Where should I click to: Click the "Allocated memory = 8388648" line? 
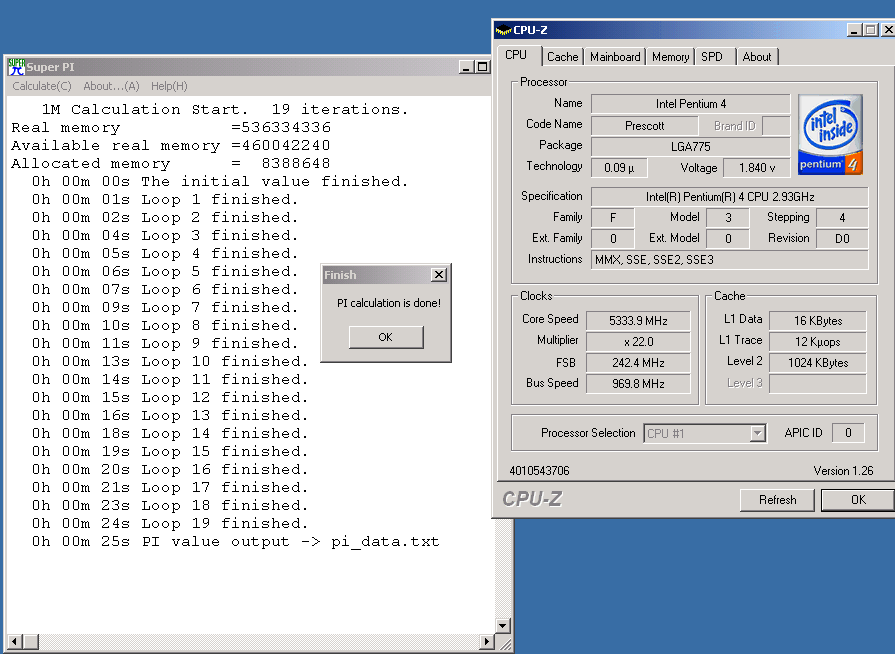point(171,163)
